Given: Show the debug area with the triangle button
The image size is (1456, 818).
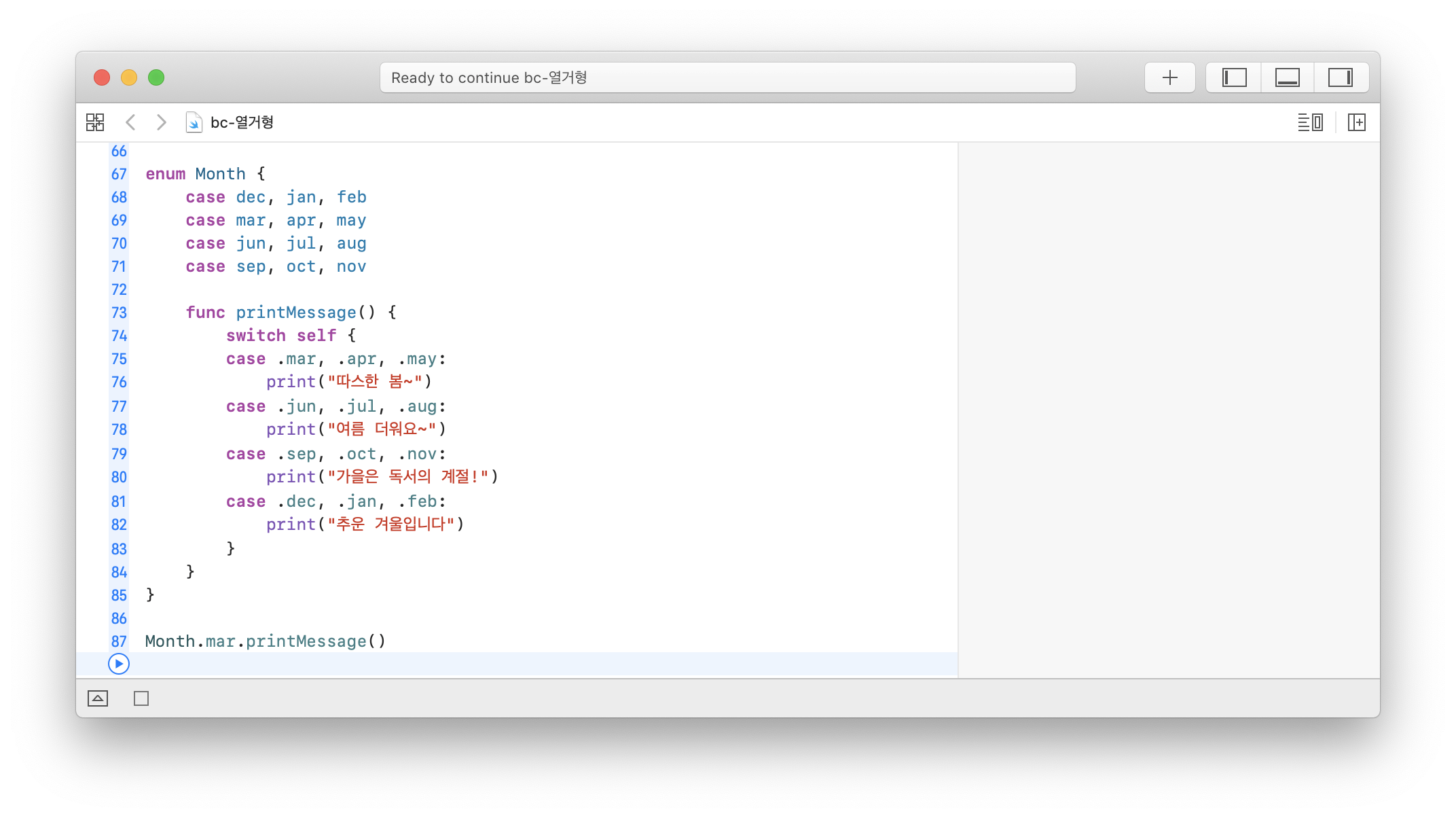Looking at the screenshot, I should click(98, 698).
